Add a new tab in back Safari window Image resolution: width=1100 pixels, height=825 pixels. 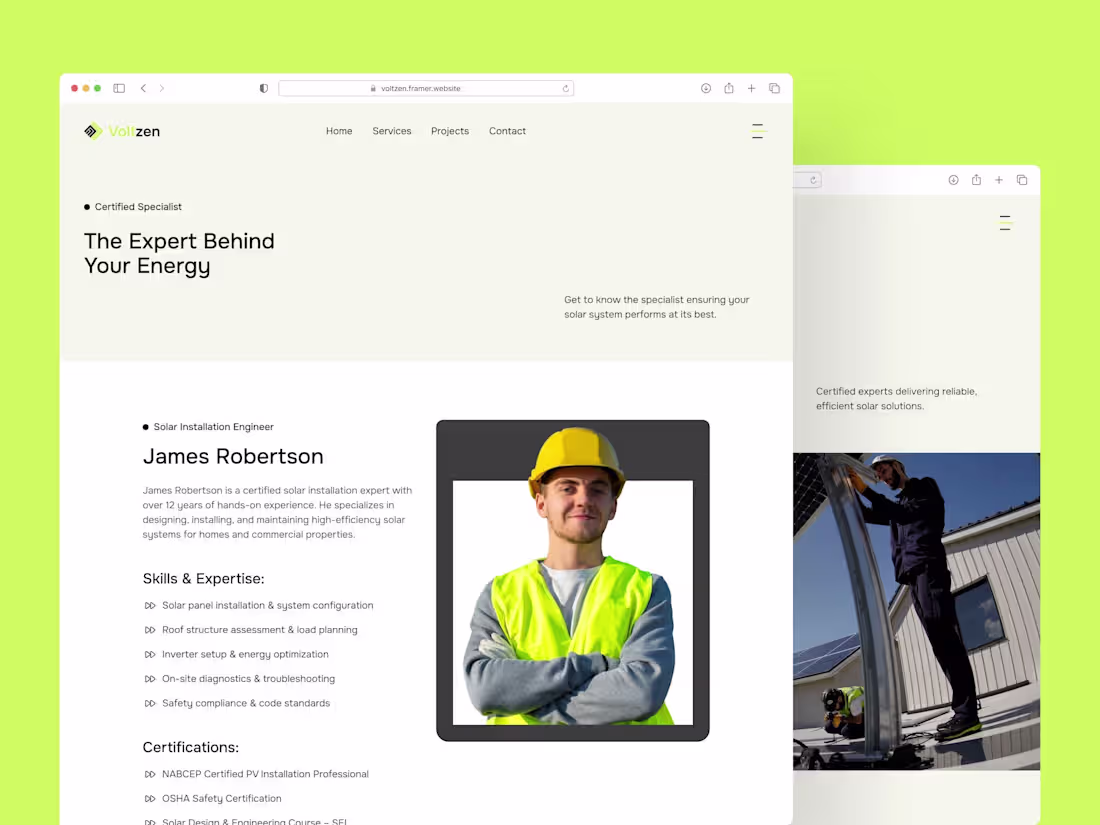pos(999,180)
